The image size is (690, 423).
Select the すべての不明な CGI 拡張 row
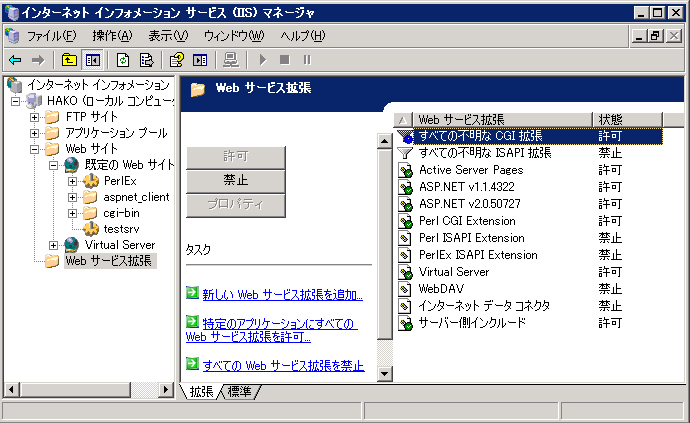pos(530,136)
